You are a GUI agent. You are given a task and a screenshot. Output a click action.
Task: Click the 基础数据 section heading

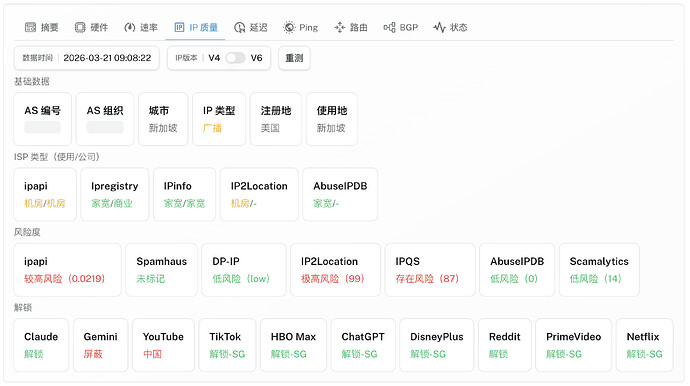[x=32, y=81]
